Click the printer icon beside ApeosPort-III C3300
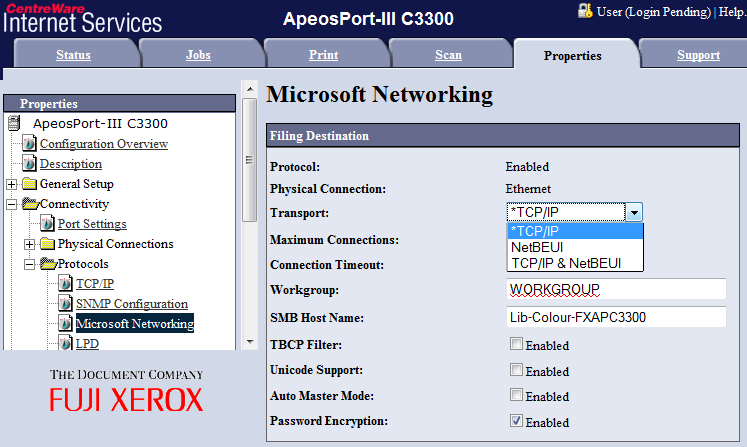Image resolution: width=747 pixels, height=447 pixels. click(14, 123)
